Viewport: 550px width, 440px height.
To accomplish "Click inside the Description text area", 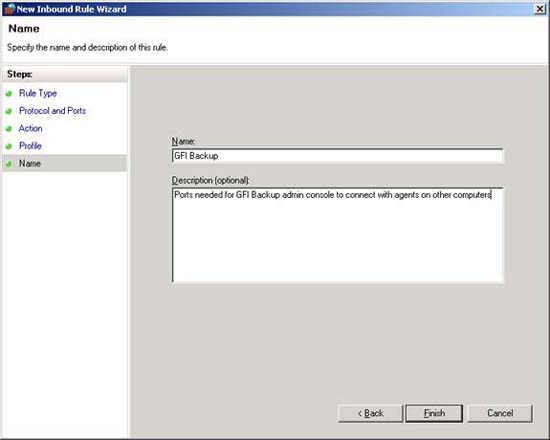I will pyautogui.click(x=337, y=235).
